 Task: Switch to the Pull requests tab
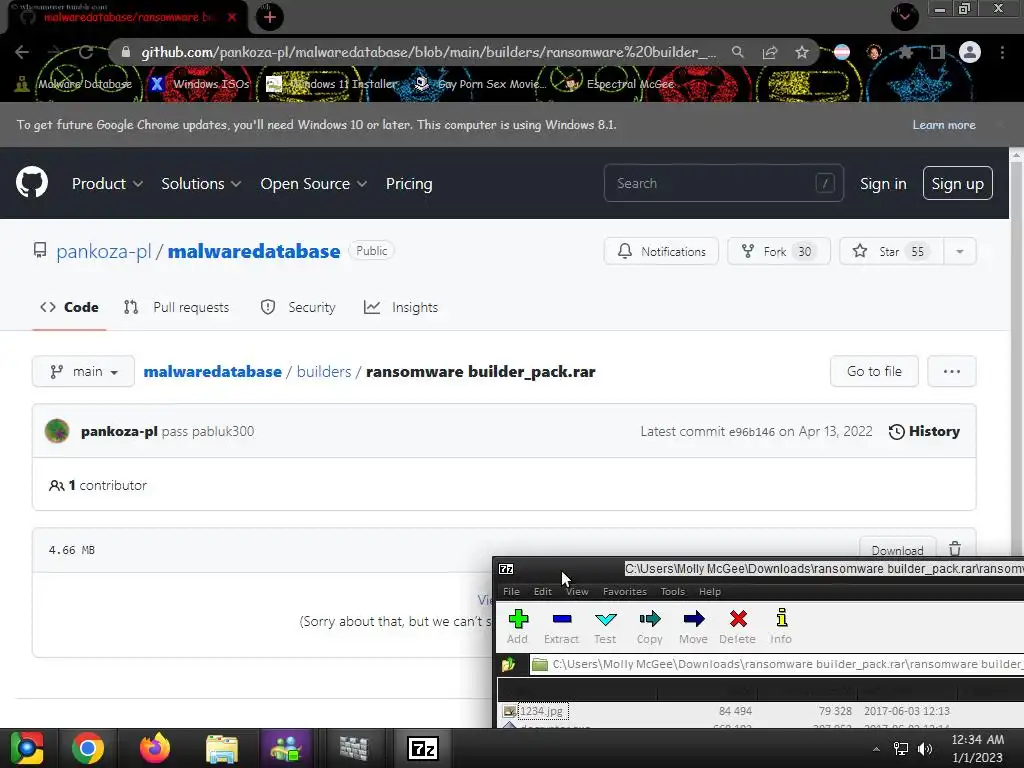176,308
